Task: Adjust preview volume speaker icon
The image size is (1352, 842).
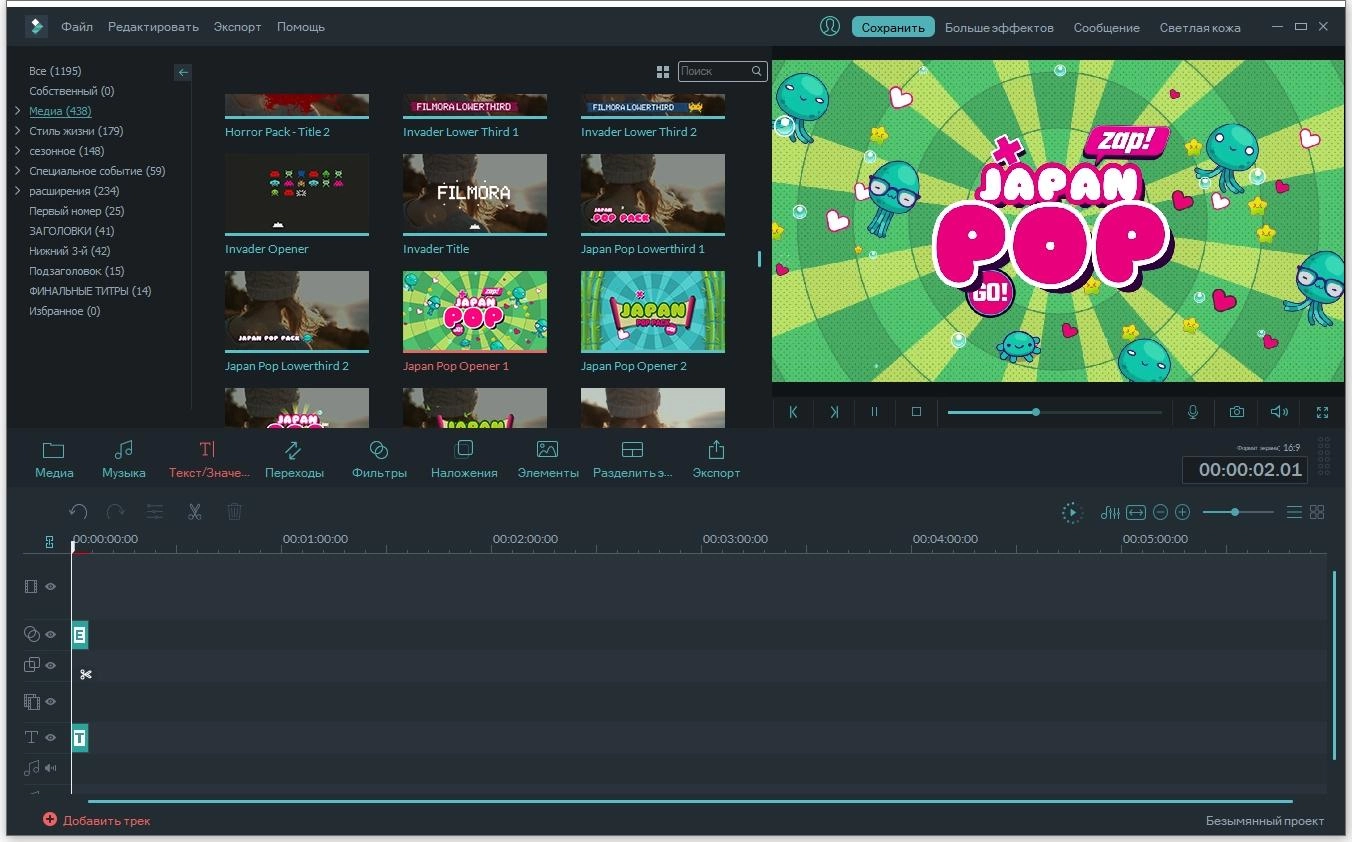Action: tap(1279, 411)
